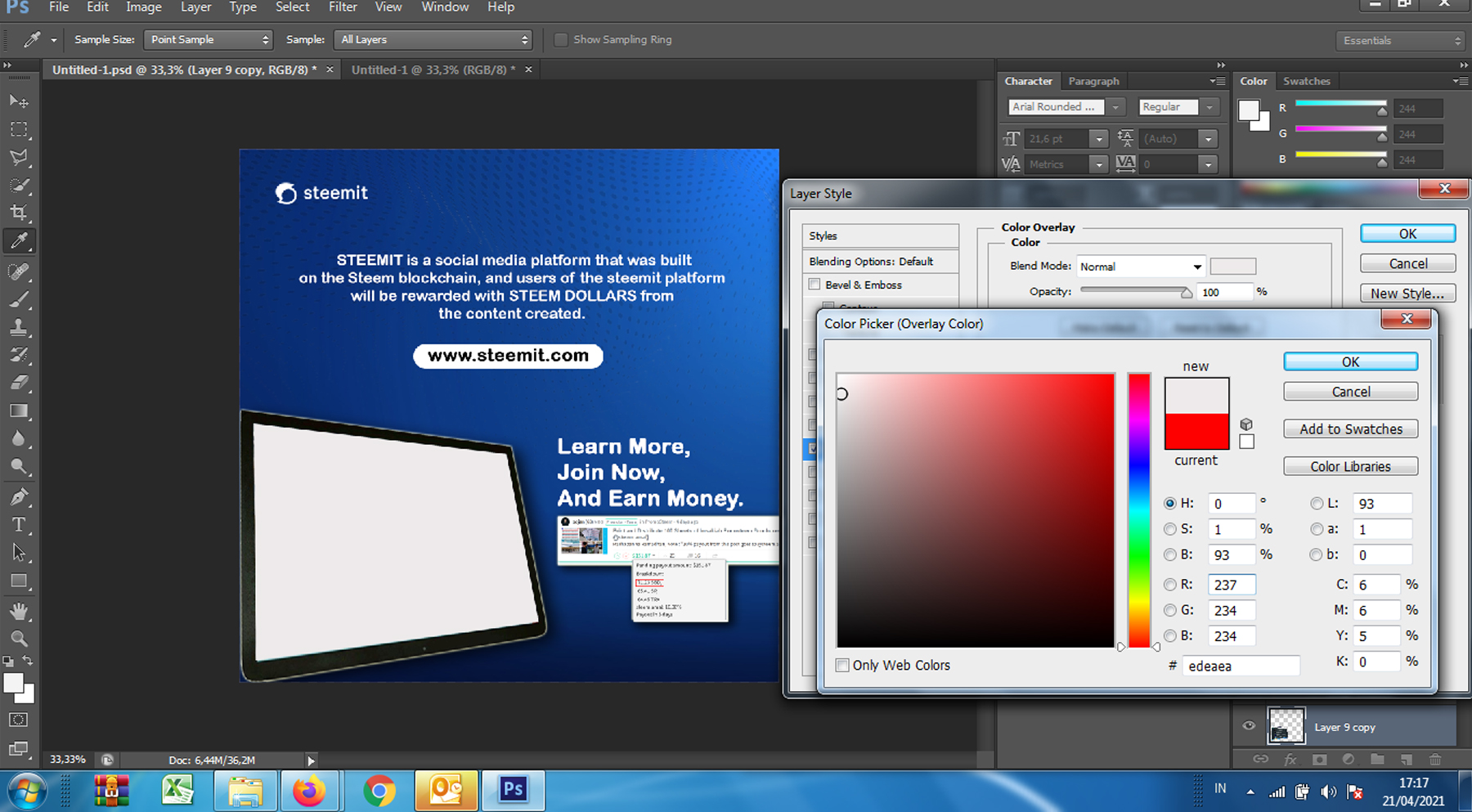Select the Rectangular Marquee tool
Viewport: 1472px width, 812px height.
point(19,129)
